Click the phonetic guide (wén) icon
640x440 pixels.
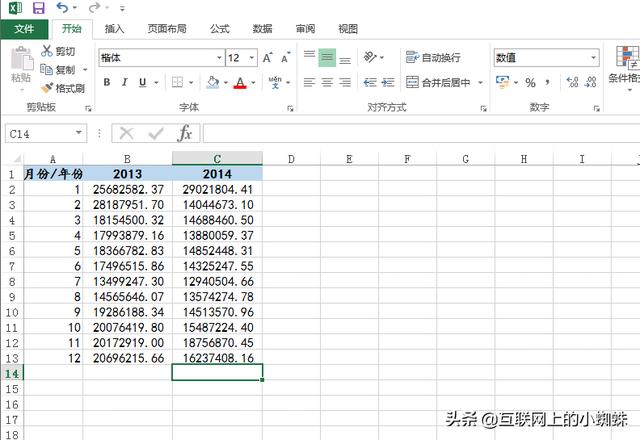point(275,82)
